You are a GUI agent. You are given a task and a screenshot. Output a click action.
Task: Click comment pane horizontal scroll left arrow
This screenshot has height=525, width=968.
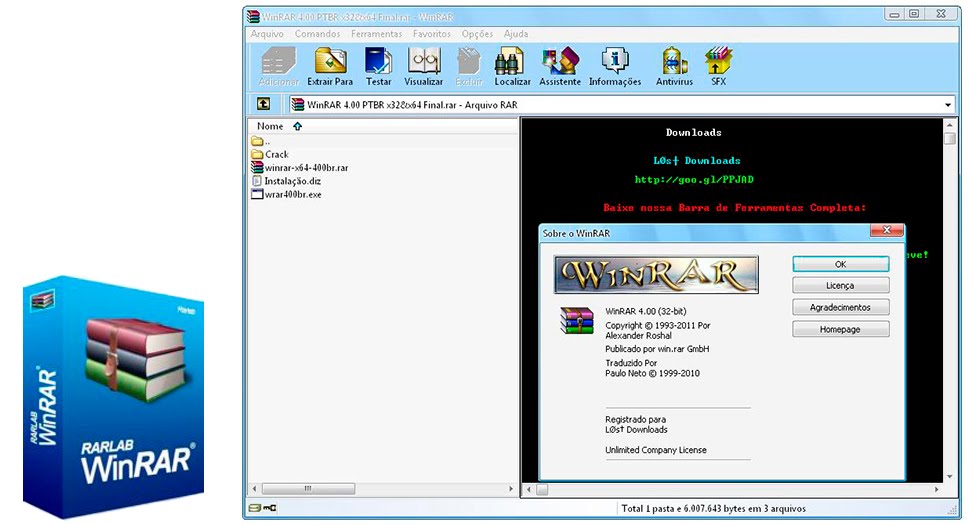click(x=528, y=489)
